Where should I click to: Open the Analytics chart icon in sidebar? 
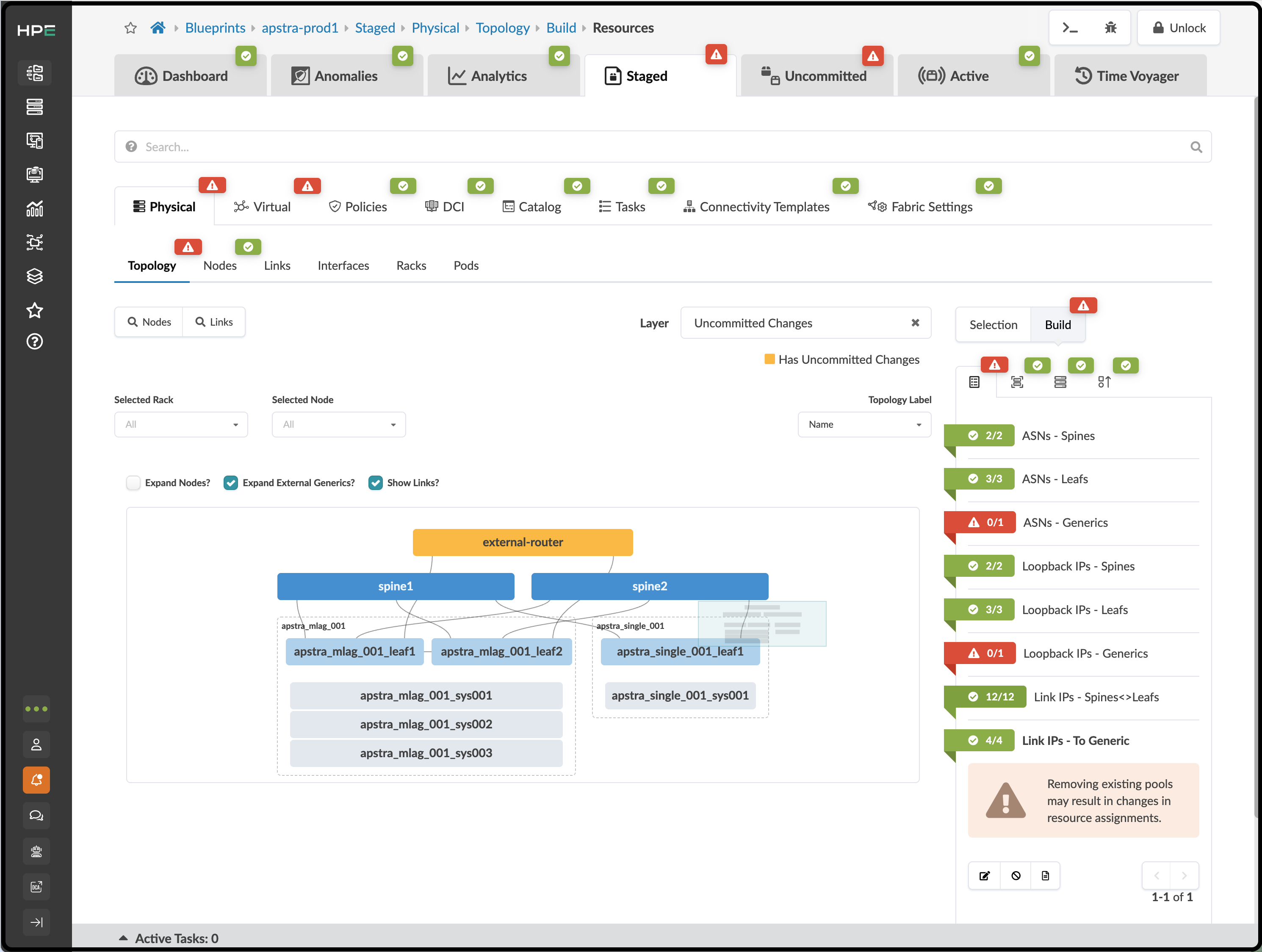[x=35, y=208]
